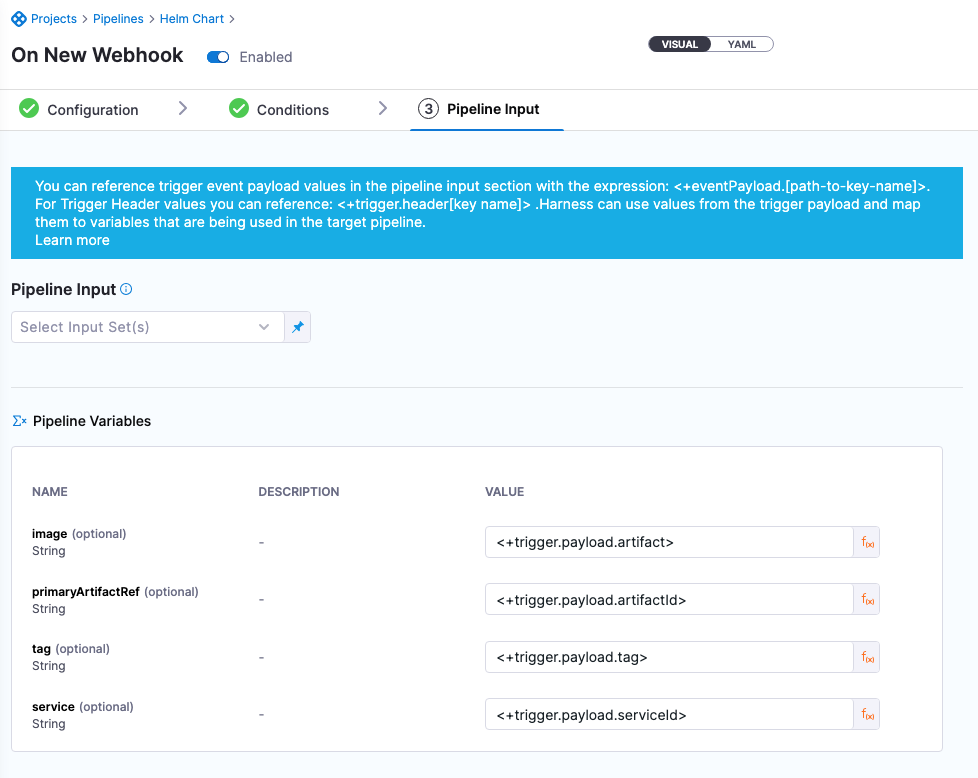Go to the Conditions tab
The height and width of the screenshot is (778, 978).
[x=292, y=110]
